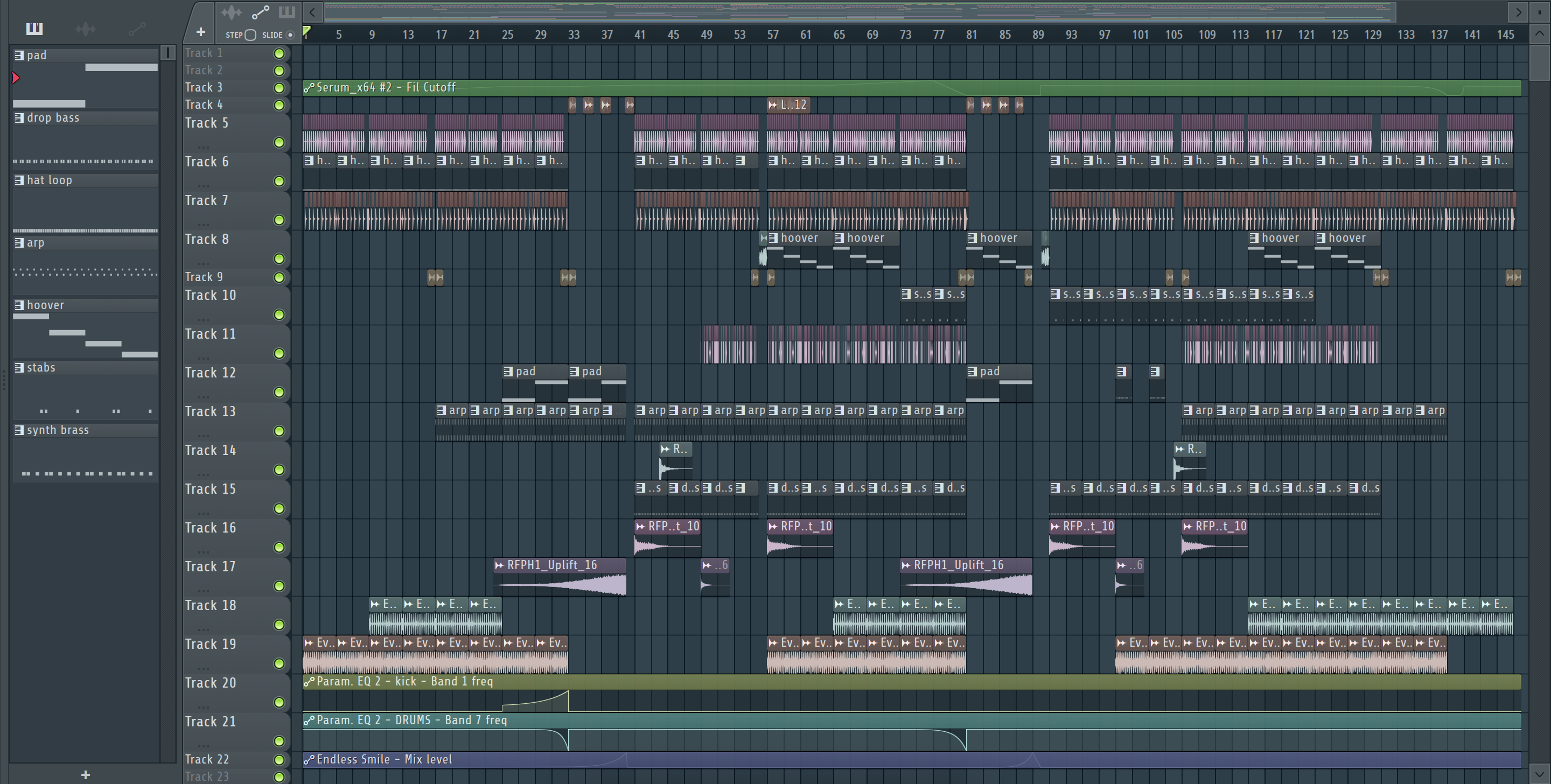Open Endless Smile Mix level clip menu
Image resolution: width=1551 pixels, height=784 pixels.
[x=309, y=760]
